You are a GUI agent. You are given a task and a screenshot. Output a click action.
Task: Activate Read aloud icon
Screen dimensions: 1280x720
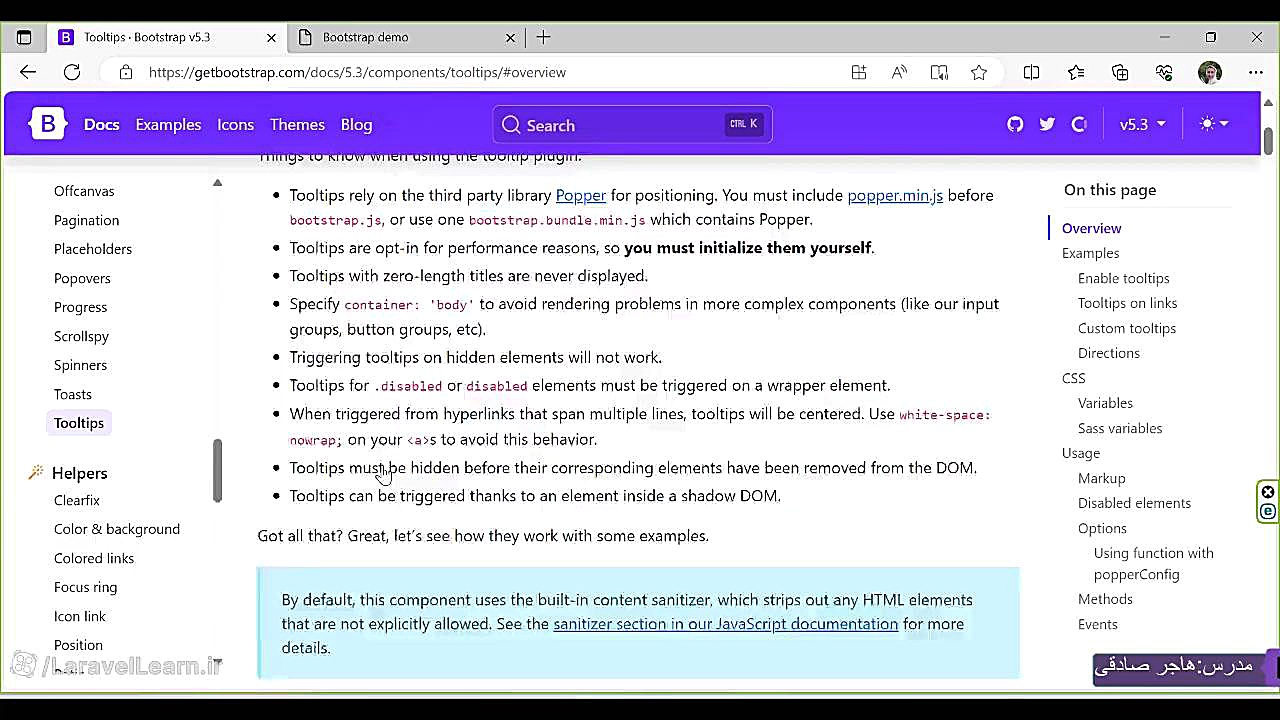pyautogui.click(x=899, y=72)
